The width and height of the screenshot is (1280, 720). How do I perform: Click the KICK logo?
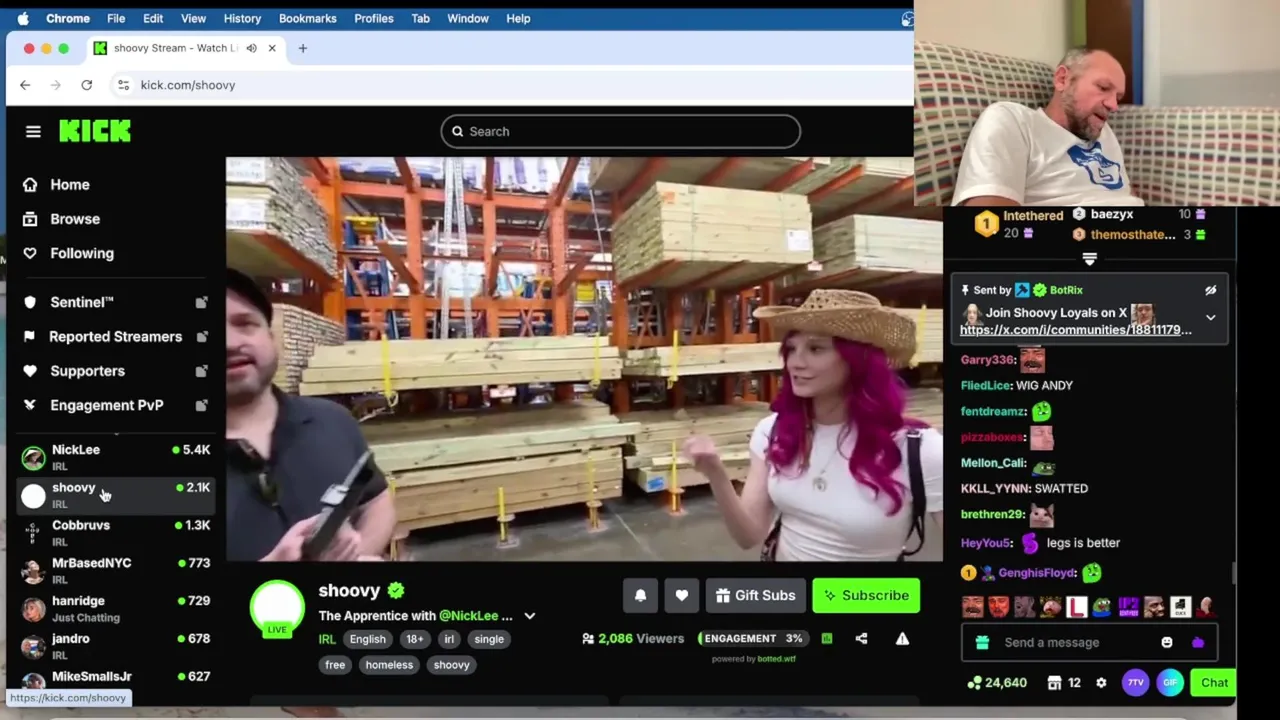click(95, 131)
